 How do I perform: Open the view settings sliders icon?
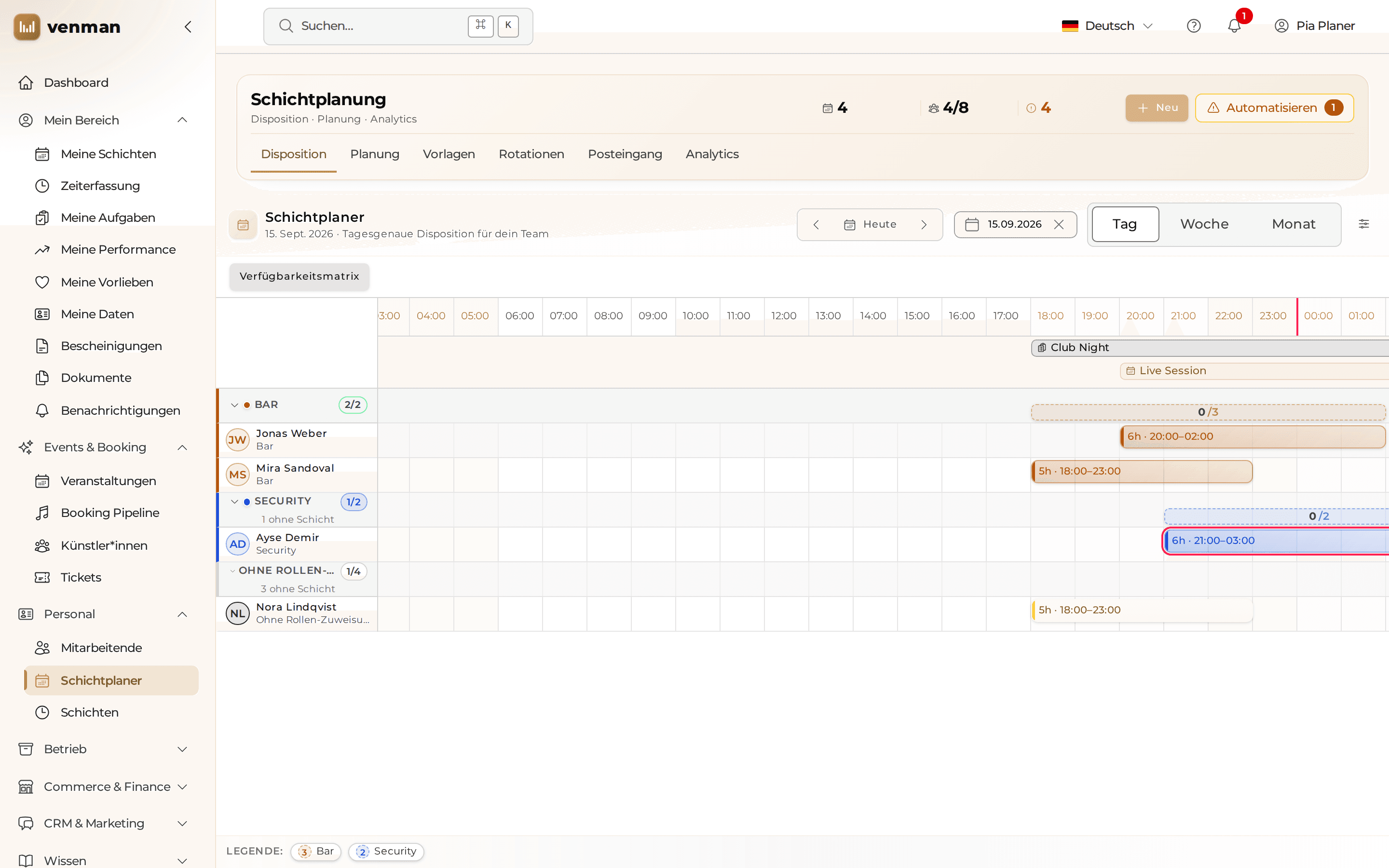click(1364, 224)
